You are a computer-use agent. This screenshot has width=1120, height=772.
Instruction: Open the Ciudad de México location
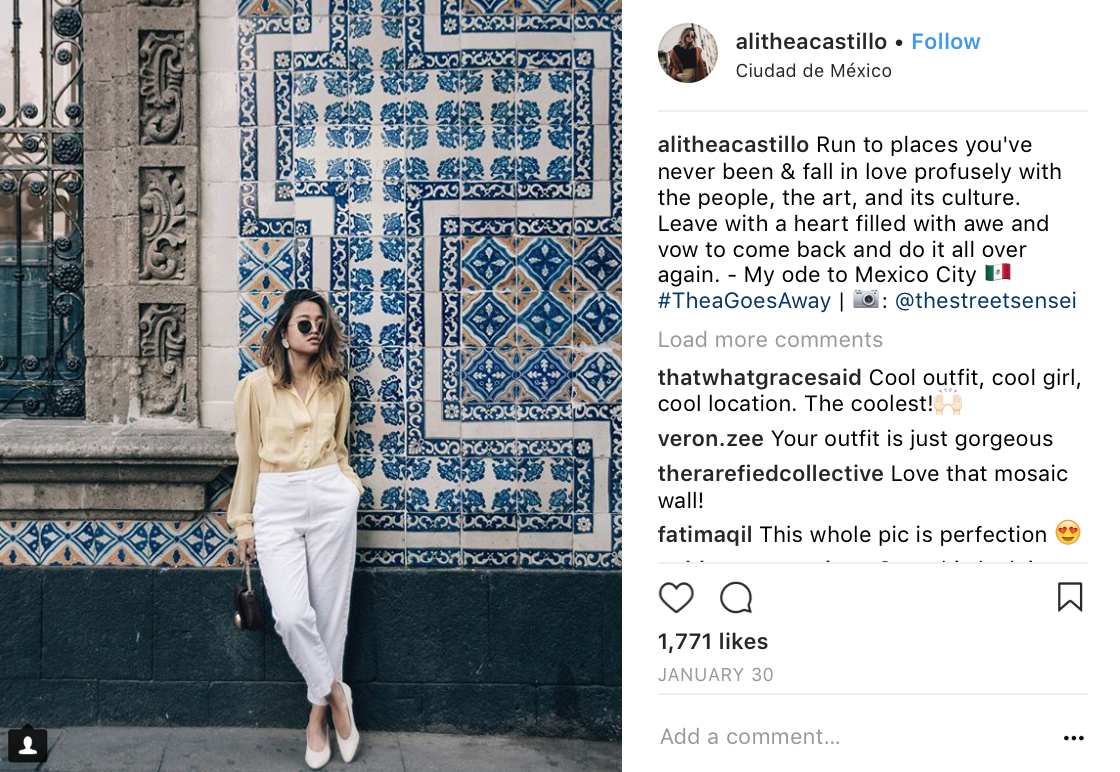pyautogui.click(x=813, y=71)
